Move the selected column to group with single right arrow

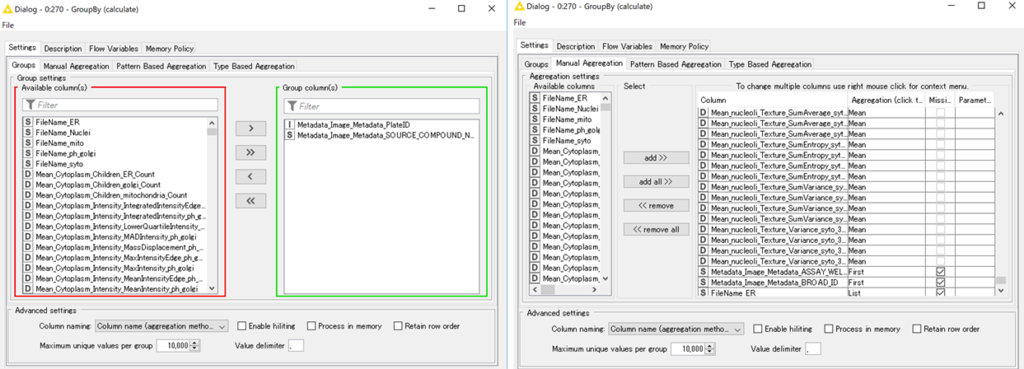click(x=250, y=129)
